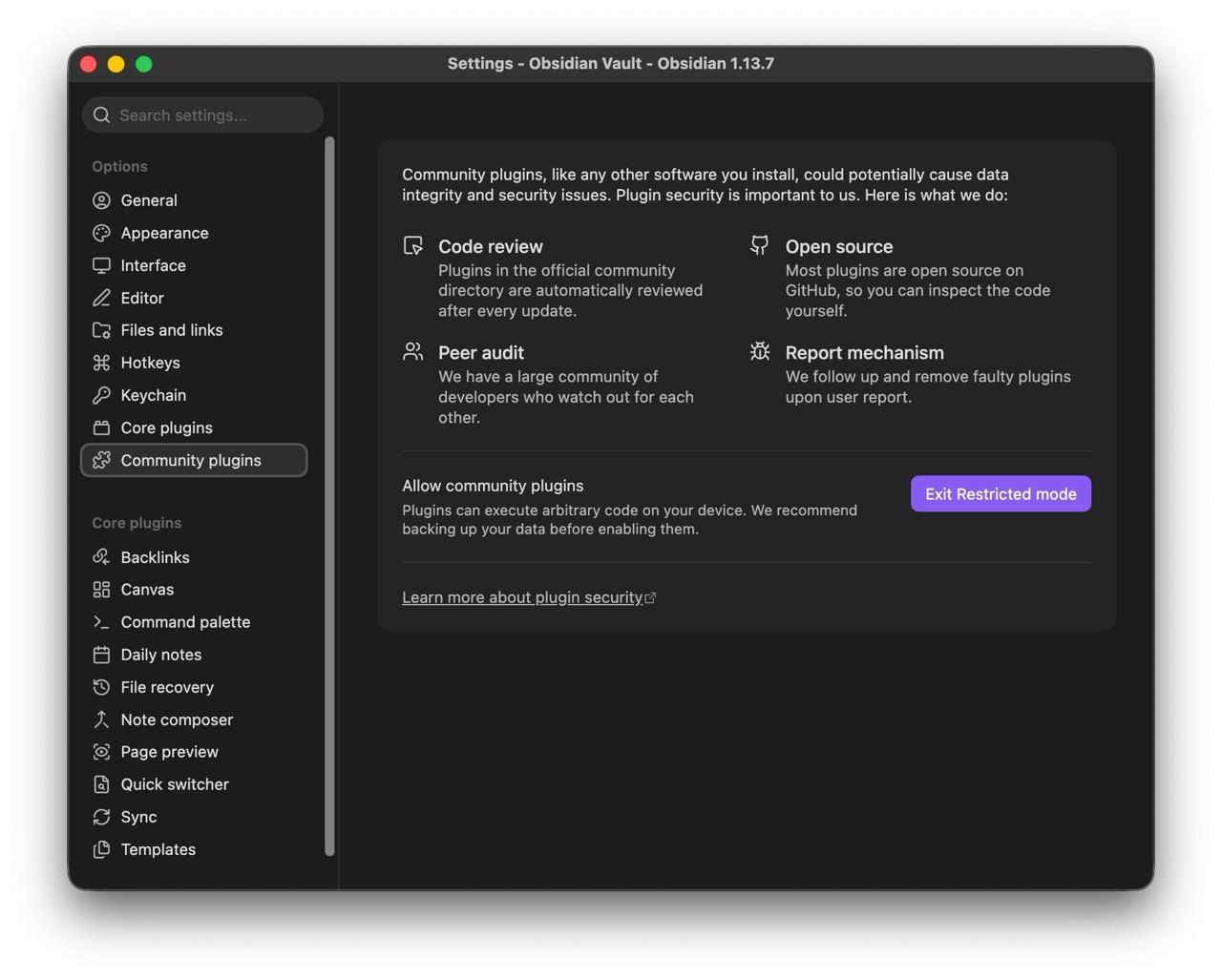Viewport: 1222px width, 980px height.
Task: Click the Report mechanism bug icon
Action: tap(760, 351)
